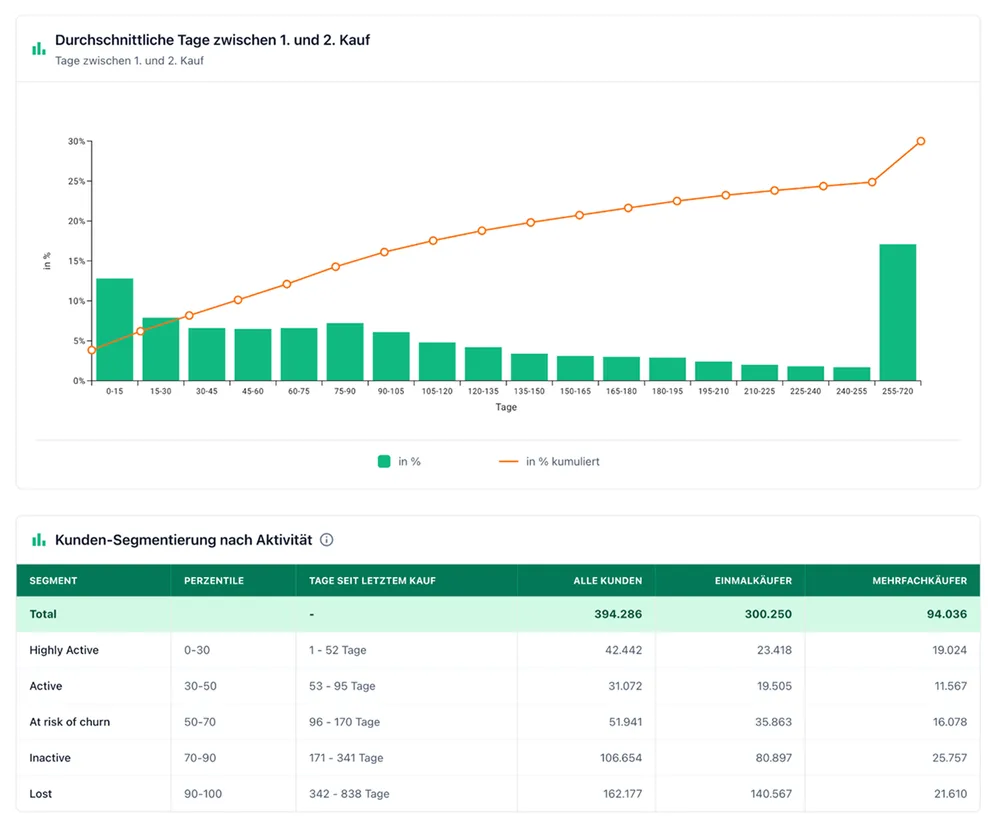The height and width of the screenshot is (826, 1000).
Task: Select the 'Highly Active' segment row
Action: 498,650
